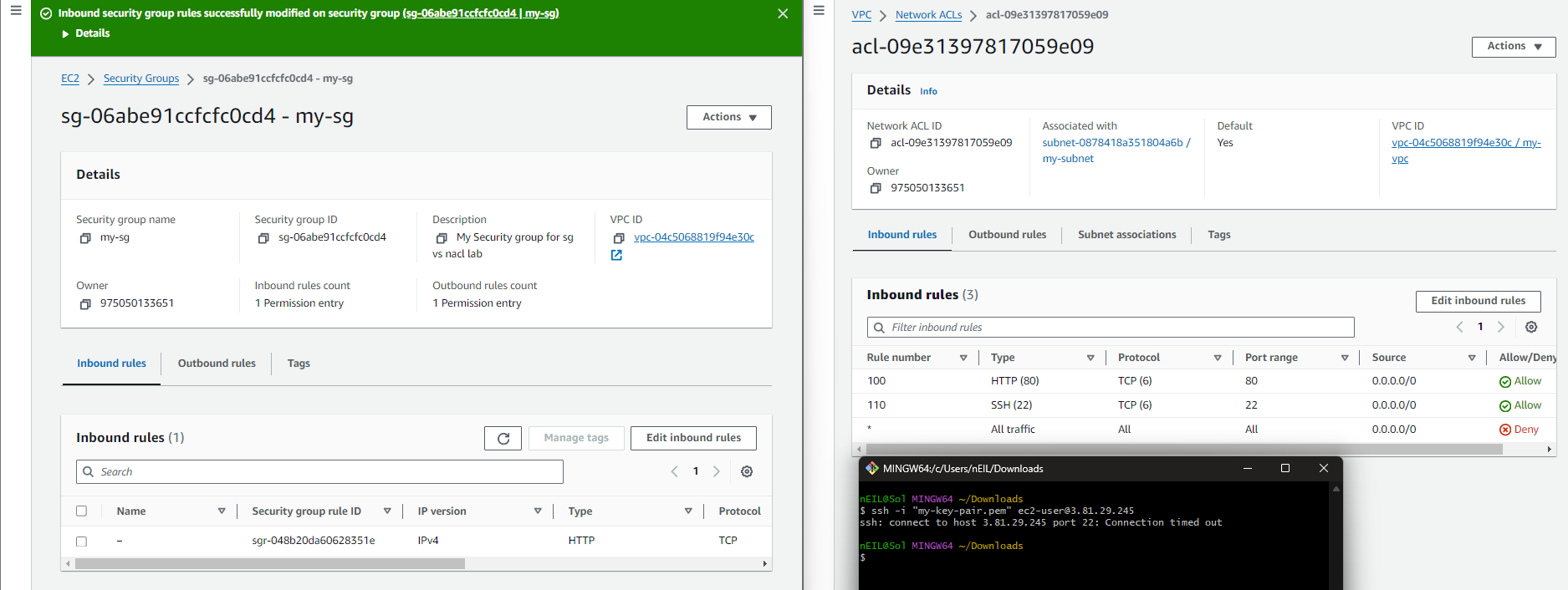Sort ACL rules by Rule number

pos(963,358)
